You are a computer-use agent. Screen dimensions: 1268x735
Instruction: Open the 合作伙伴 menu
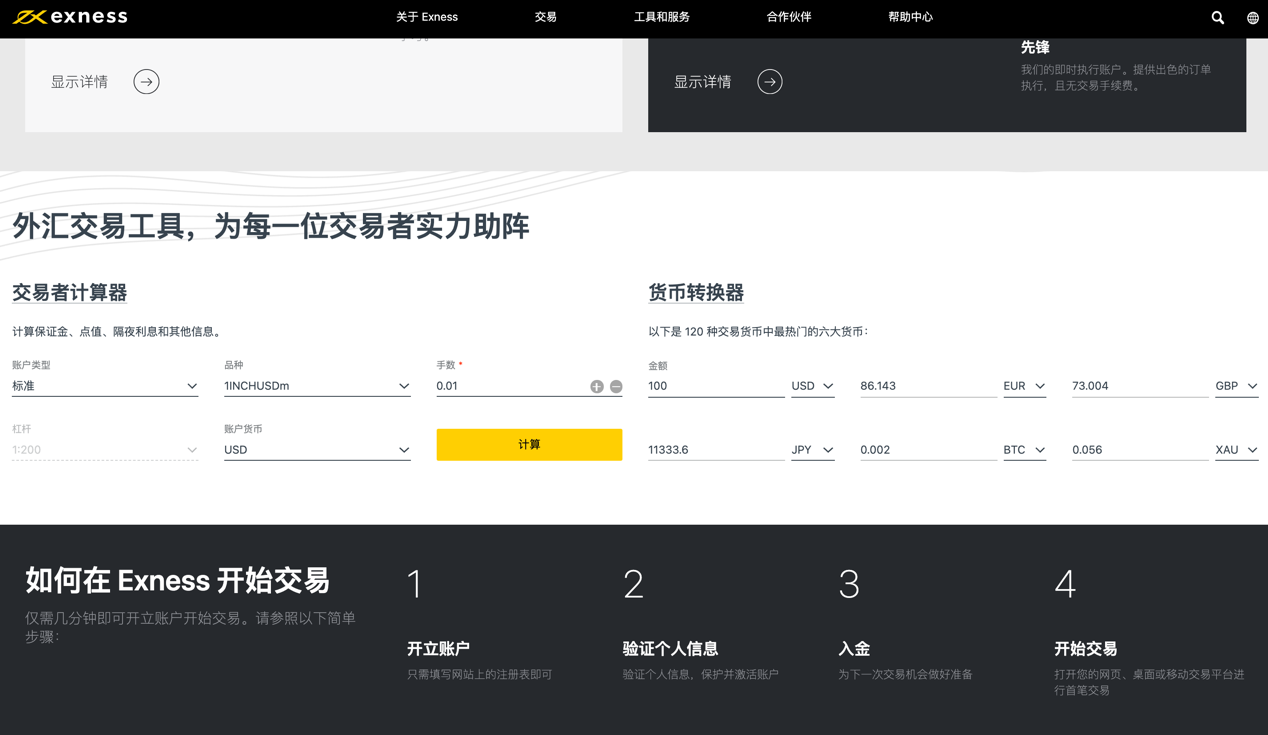(789, 17)
